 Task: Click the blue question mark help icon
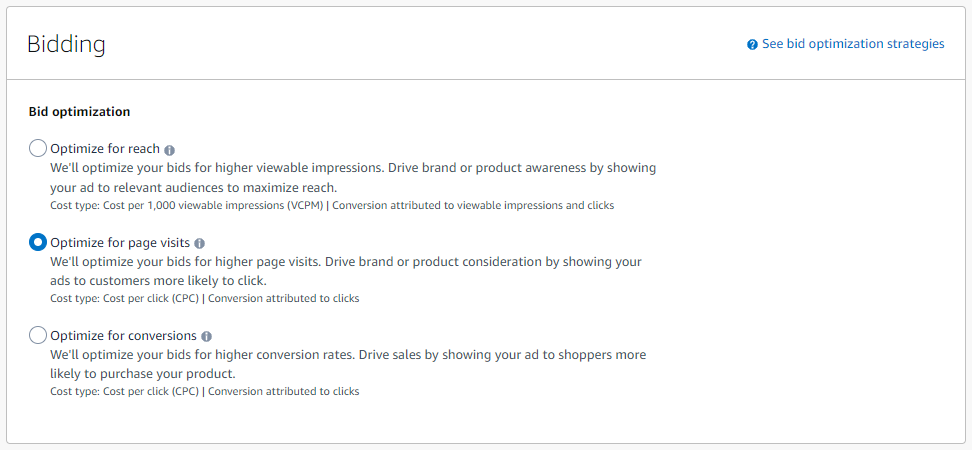pos(753,45)
